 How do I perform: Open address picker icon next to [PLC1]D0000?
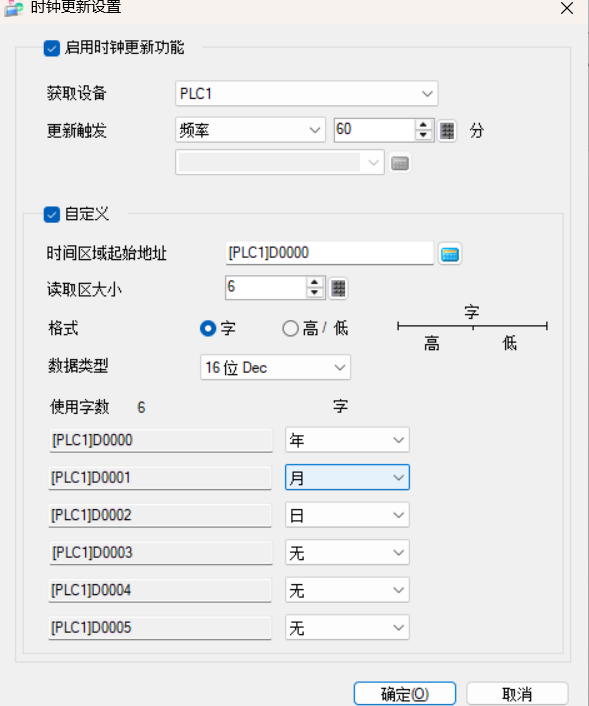[450, 254]
